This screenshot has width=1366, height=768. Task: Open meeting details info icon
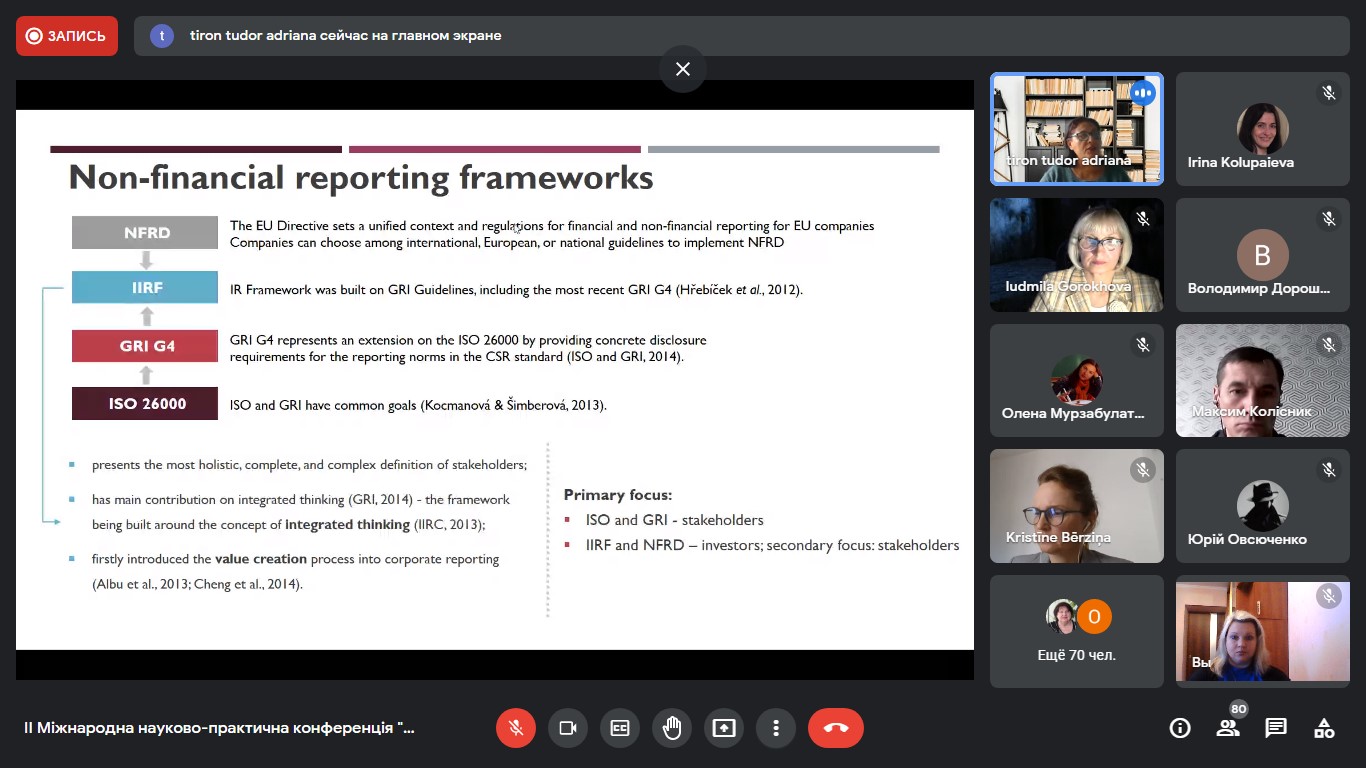[1180, 728]
